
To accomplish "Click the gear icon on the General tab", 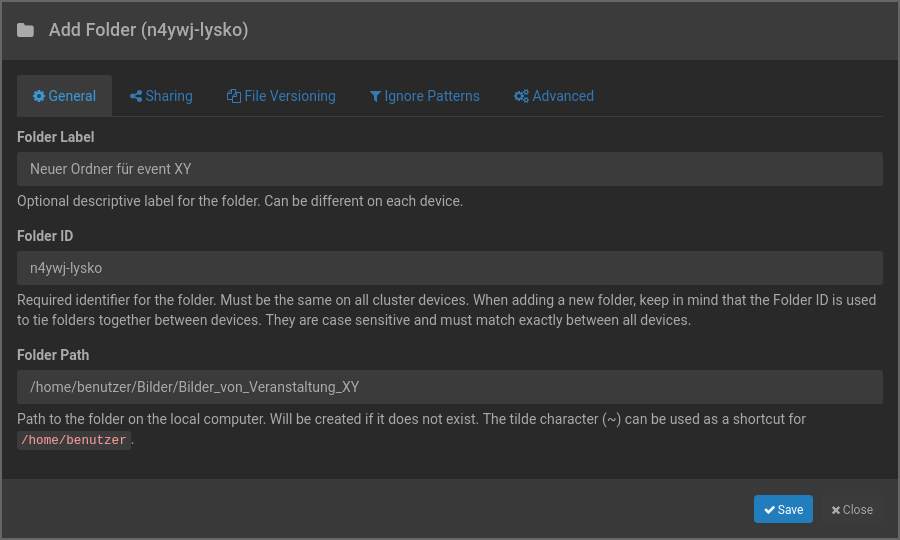I will point(39,96).
